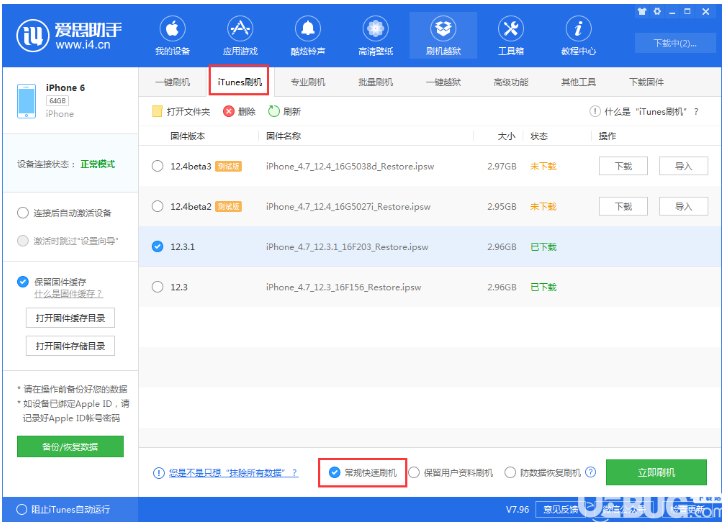The height and width of the screenshot is (527, 727).
Task: Open 工具箱 toolbox section
Action: (x=511, y=36)
